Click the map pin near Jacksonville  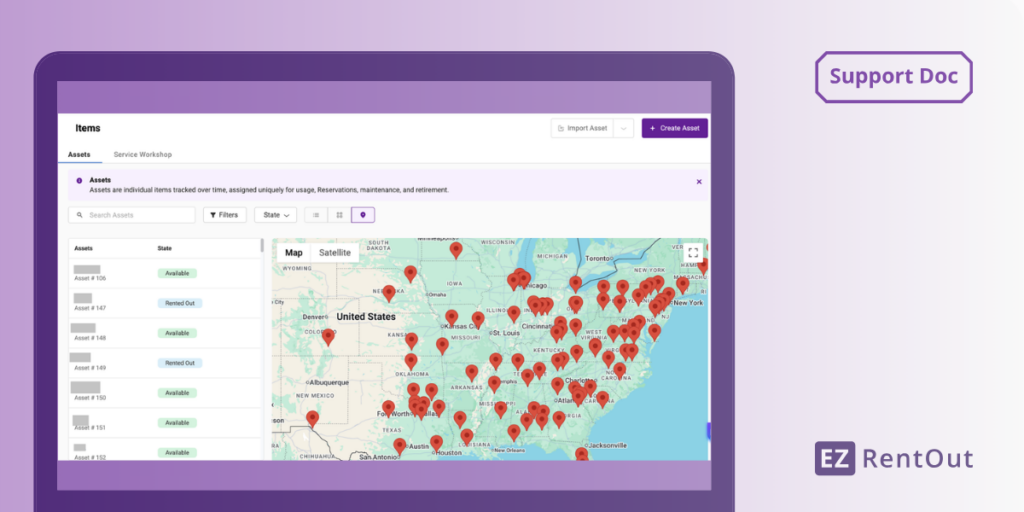click(x=581, y=453)
